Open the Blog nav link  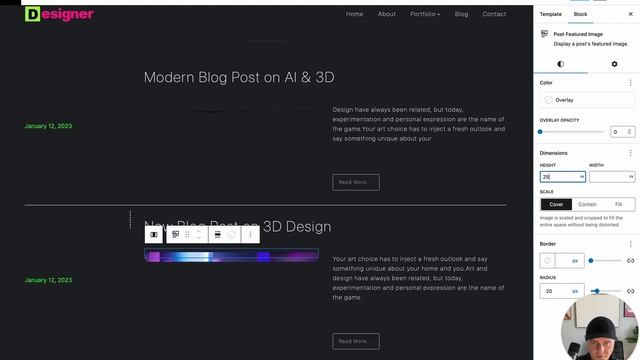pos(461,14)
